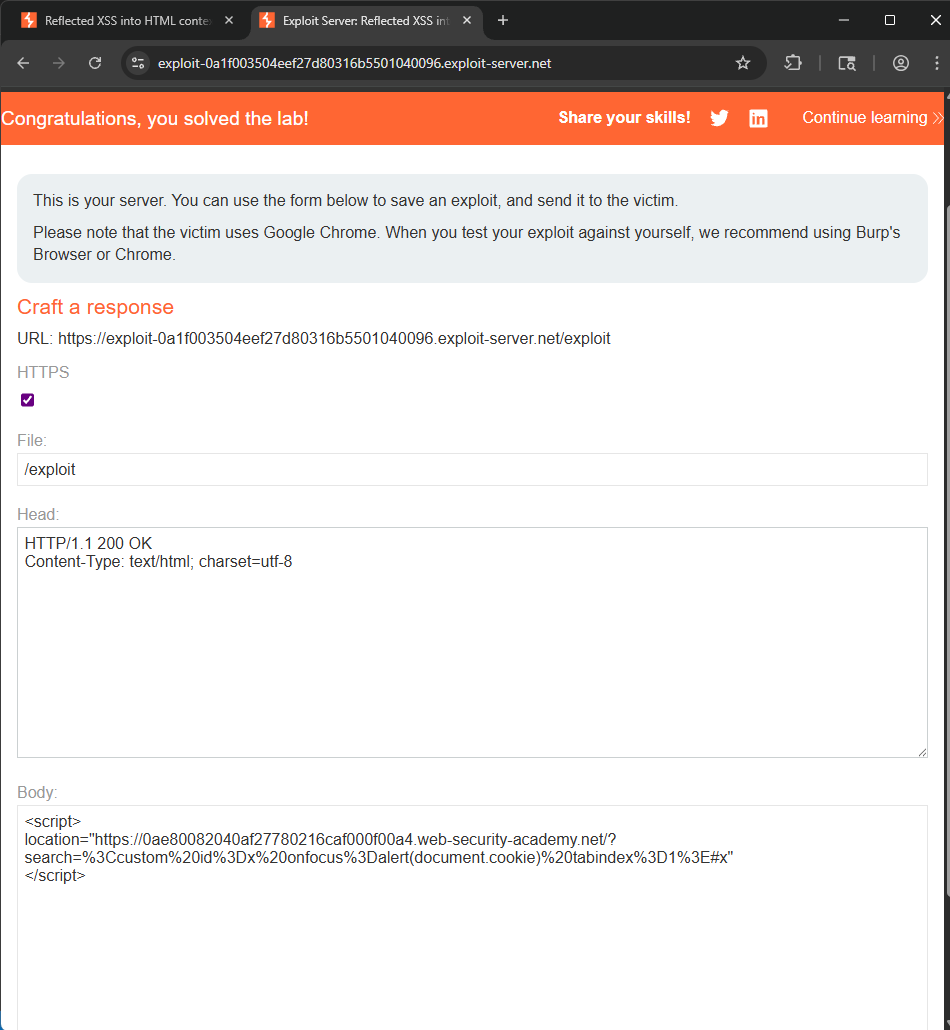This screenshot has height=1030, width=950.
Task: Click the search=%3Ccustom payload line
Action: coord(379,857)
